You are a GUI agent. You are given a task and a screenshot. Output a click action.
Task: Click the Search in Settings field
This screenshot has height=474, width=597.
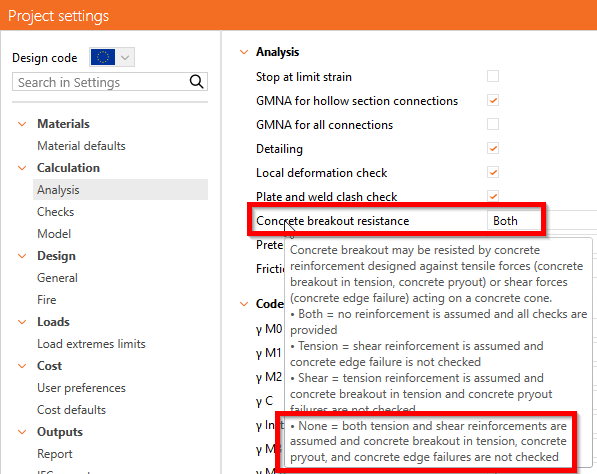click(x=101, y=82)
